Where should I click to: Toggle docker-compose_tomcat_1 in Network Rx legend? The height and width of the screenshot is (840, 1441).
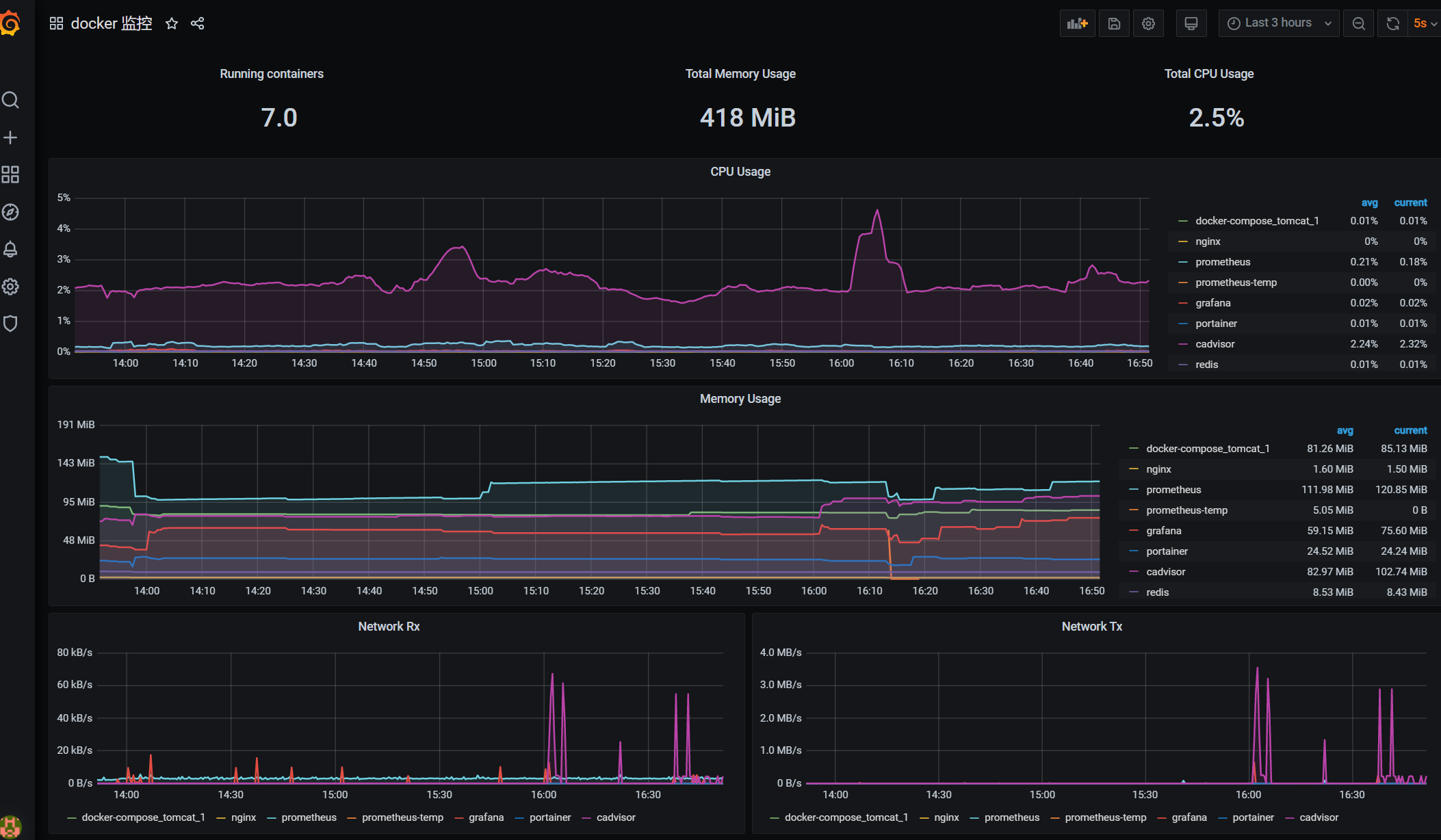pyautogui.click(x=143, y=817)
